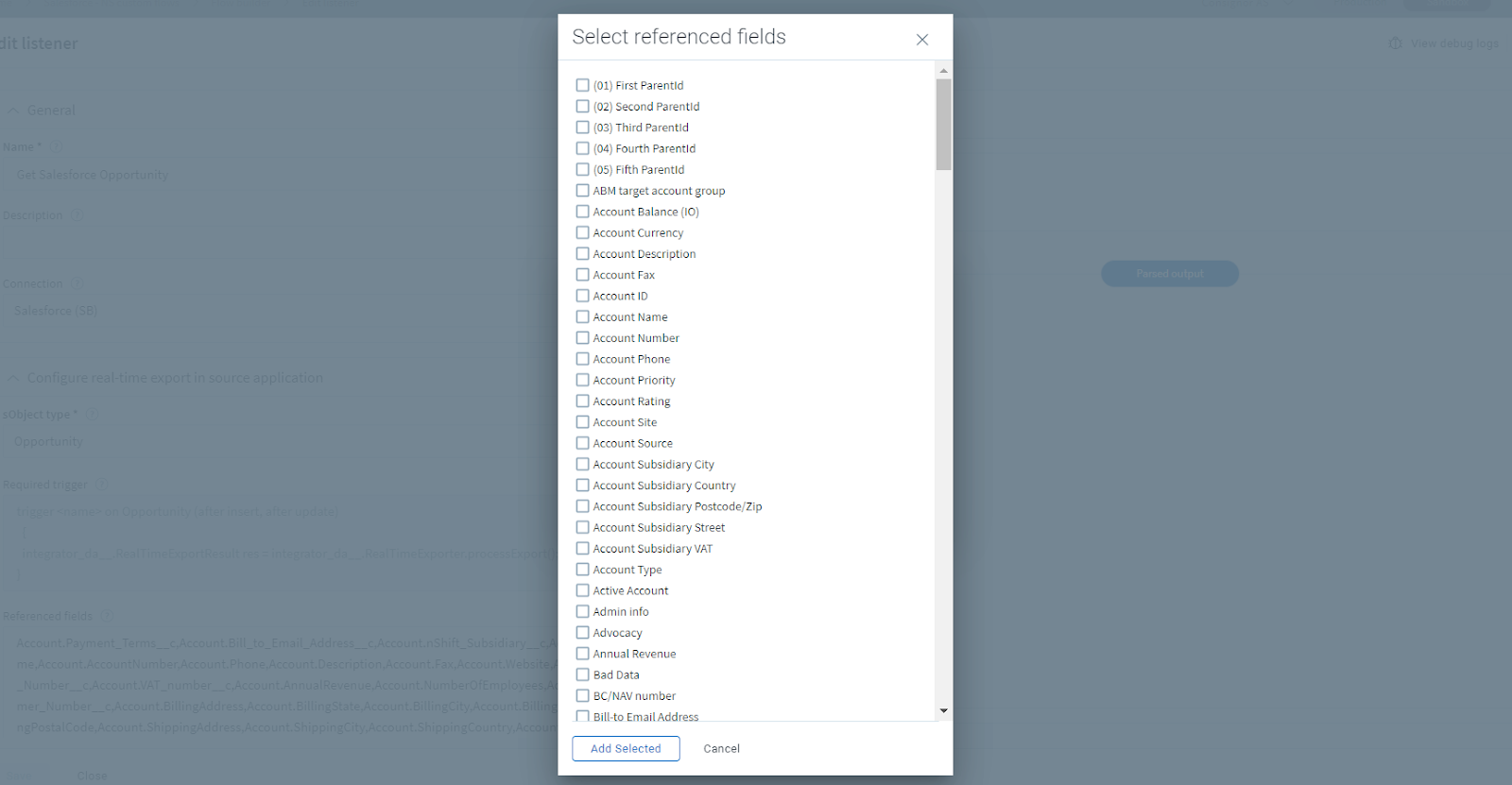Select Account Subsidiary Postcode/Zip checkbox

582,506
